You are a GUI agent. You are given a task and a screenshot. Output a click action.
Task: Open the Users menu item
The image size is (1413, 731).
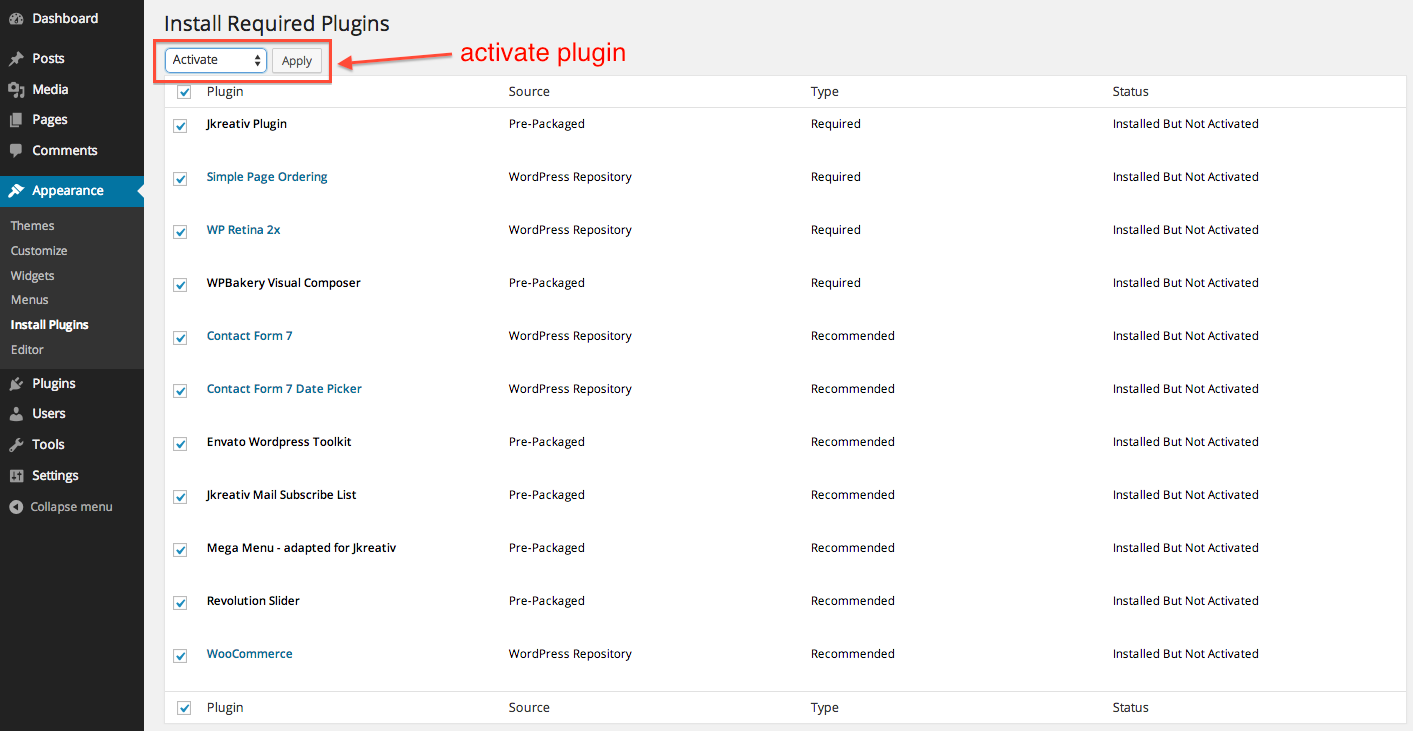[x=49, y=413]
